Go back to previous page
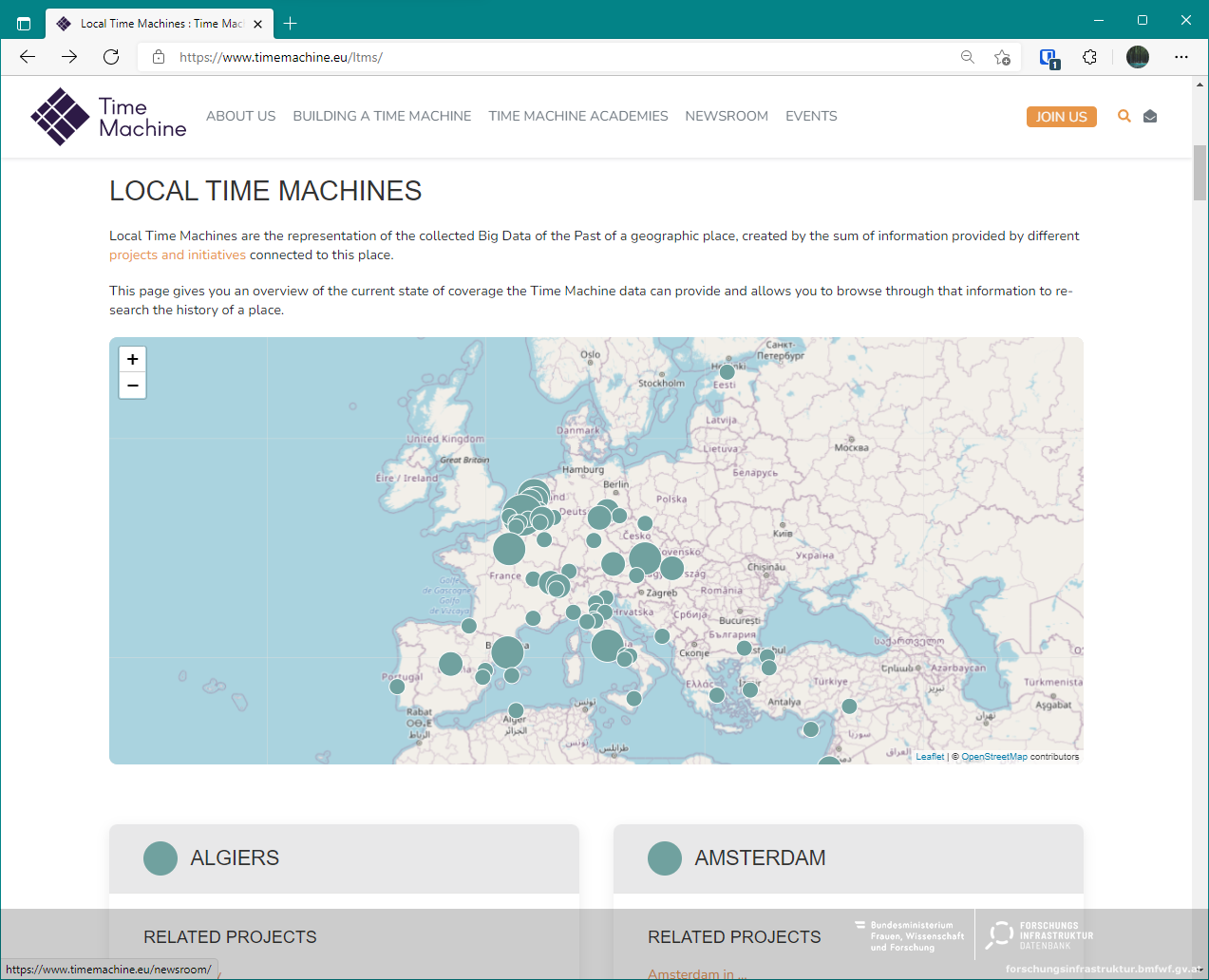The height and width of the screenshot is (980, 1209). click(x=28, y=57)
